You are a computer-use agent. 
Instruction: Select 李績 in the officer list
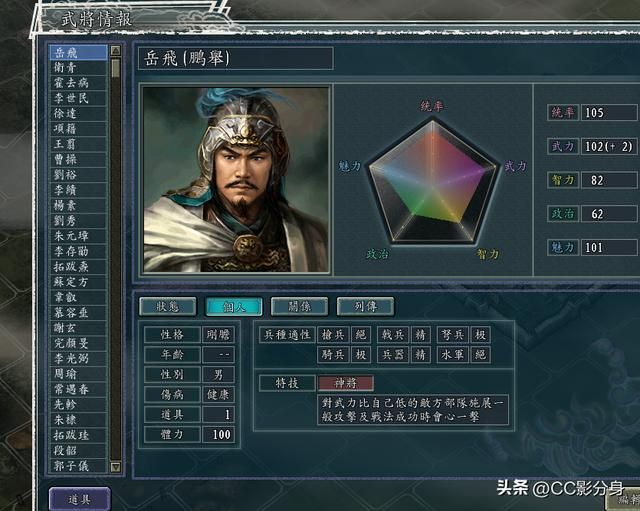78,190
